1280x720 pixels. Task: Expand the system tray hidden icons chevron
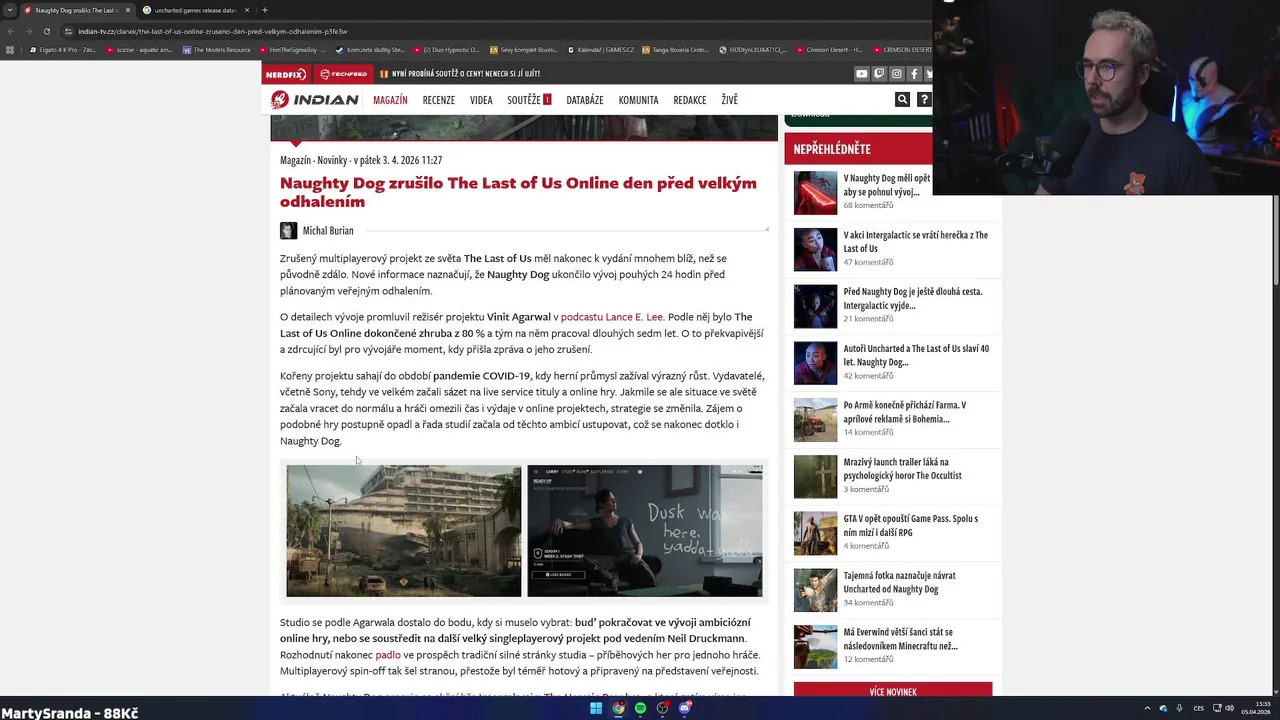pyautogui.click(x=1147, y=708)
